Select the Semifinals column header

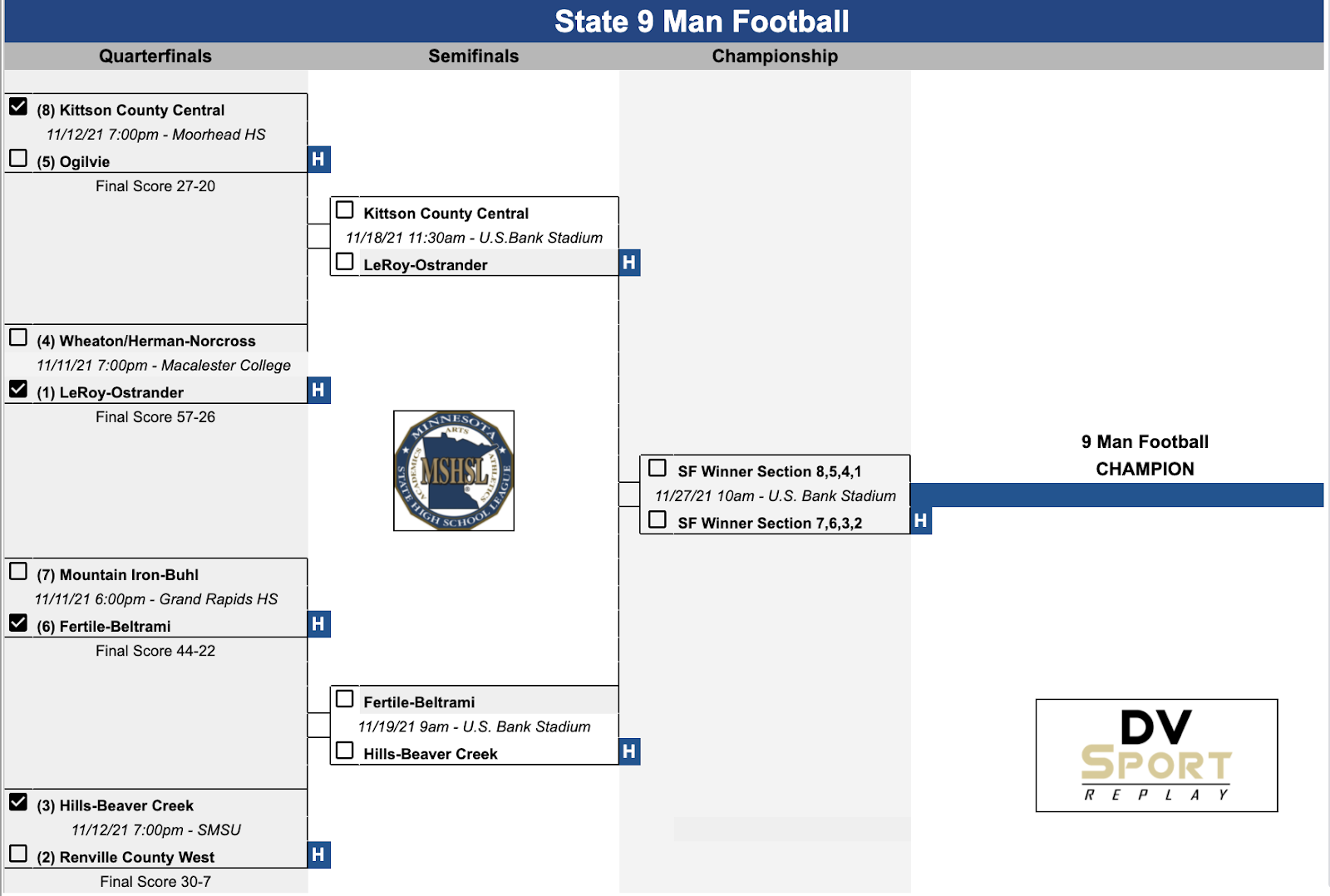coord(473,57)
